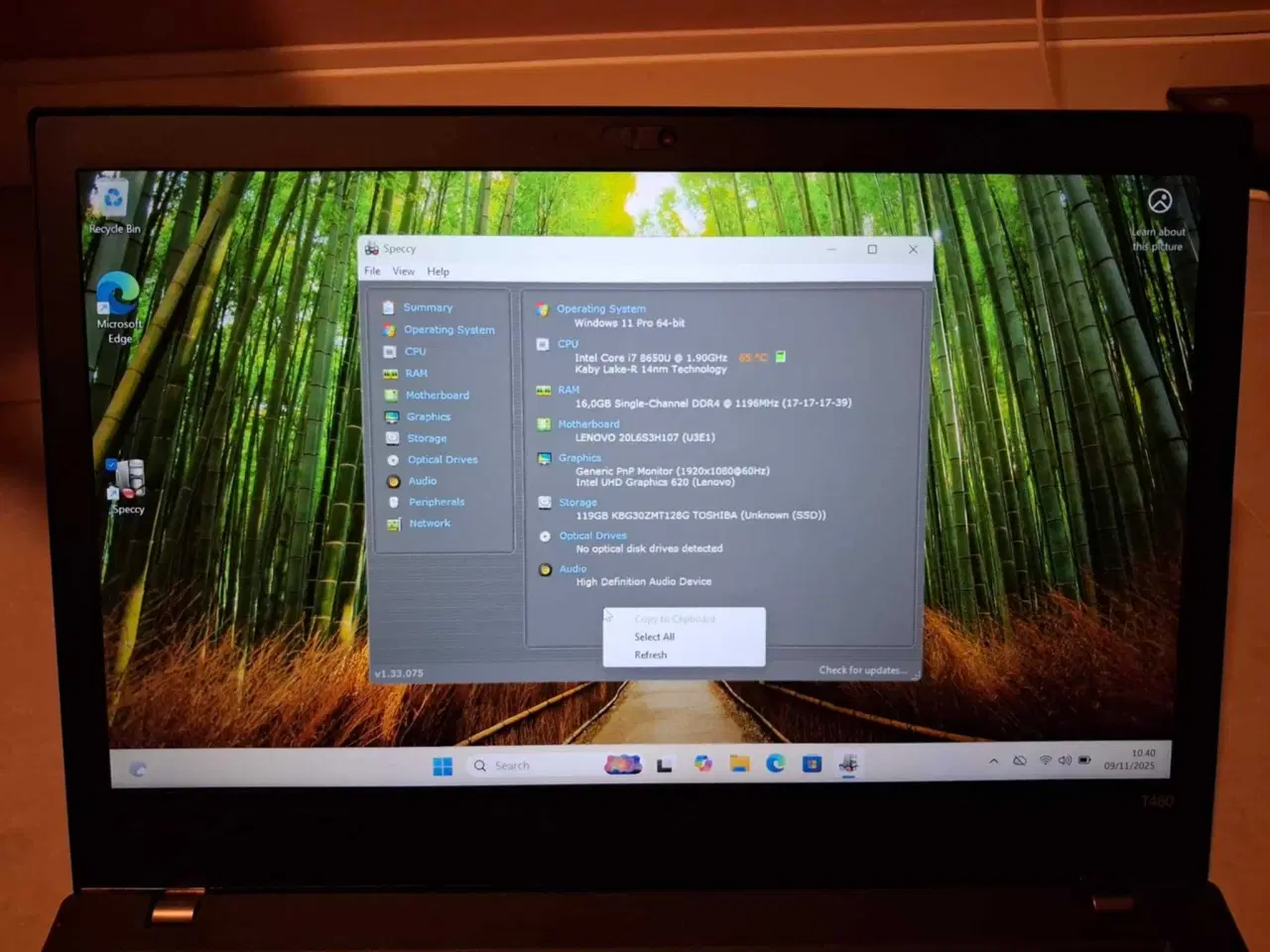
Task: Select the Summary entry in the sidebar
Action: 428,307
